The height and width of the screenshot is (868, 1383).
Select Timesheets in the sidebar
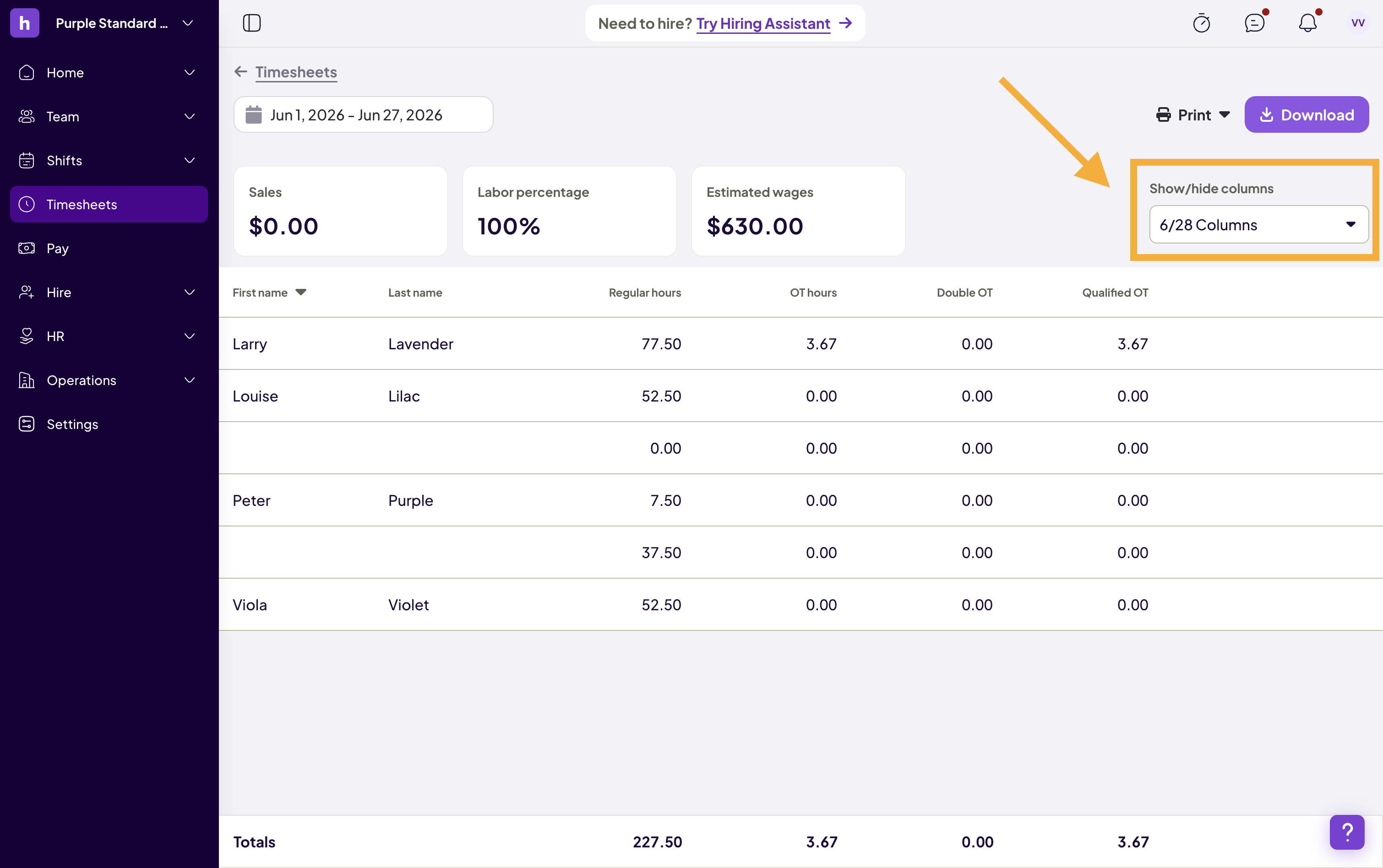pyautogui.click(x=109, y=204)
